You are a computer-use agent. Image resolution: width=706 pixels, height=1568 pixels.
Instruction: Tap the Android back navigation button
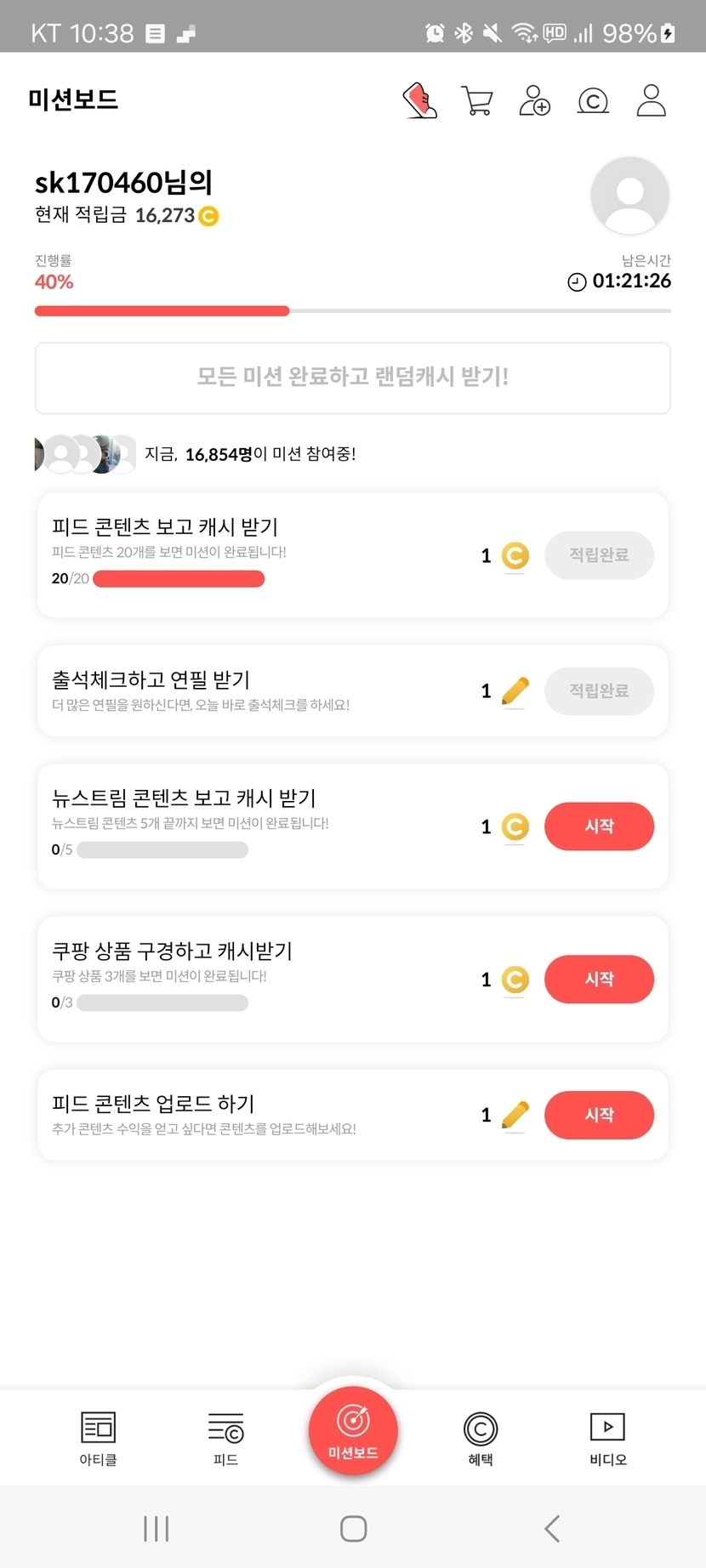552,1528
